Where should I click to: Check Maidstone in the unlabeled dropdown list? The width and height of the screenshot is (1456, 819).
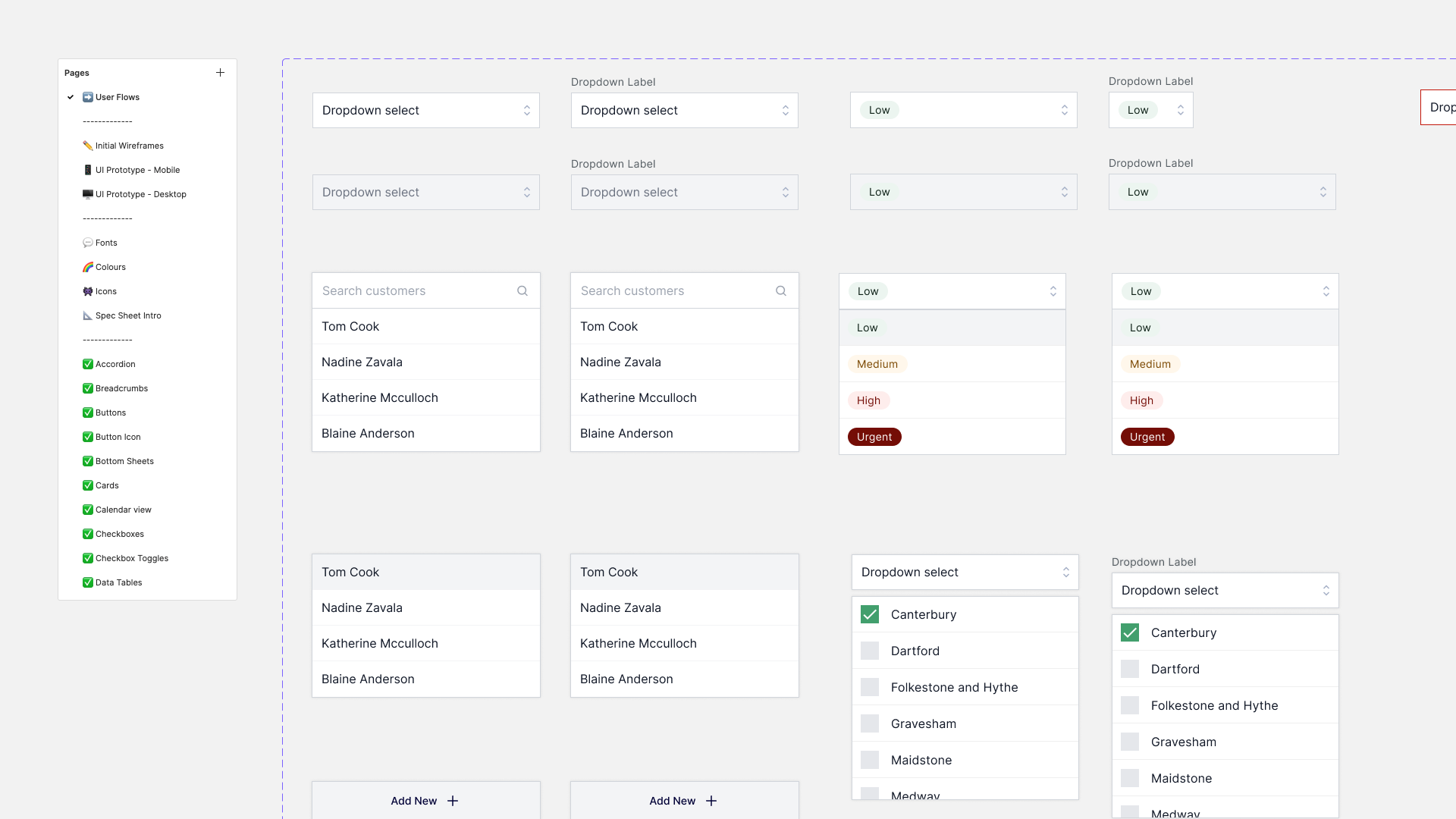pyautogui.click(x=870, y=760)
